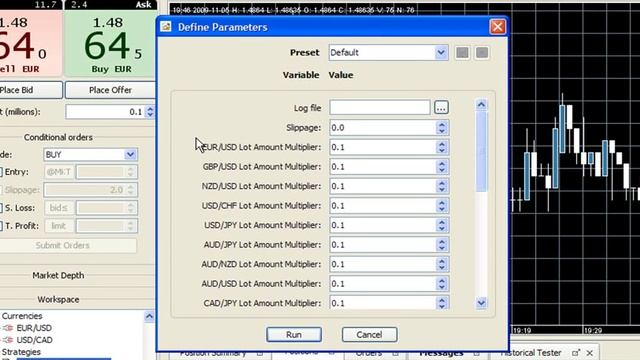Toggle the S. Loss checkbox
Image resolution: width=640 pixels, height=360 pixels.
[1, 208]
